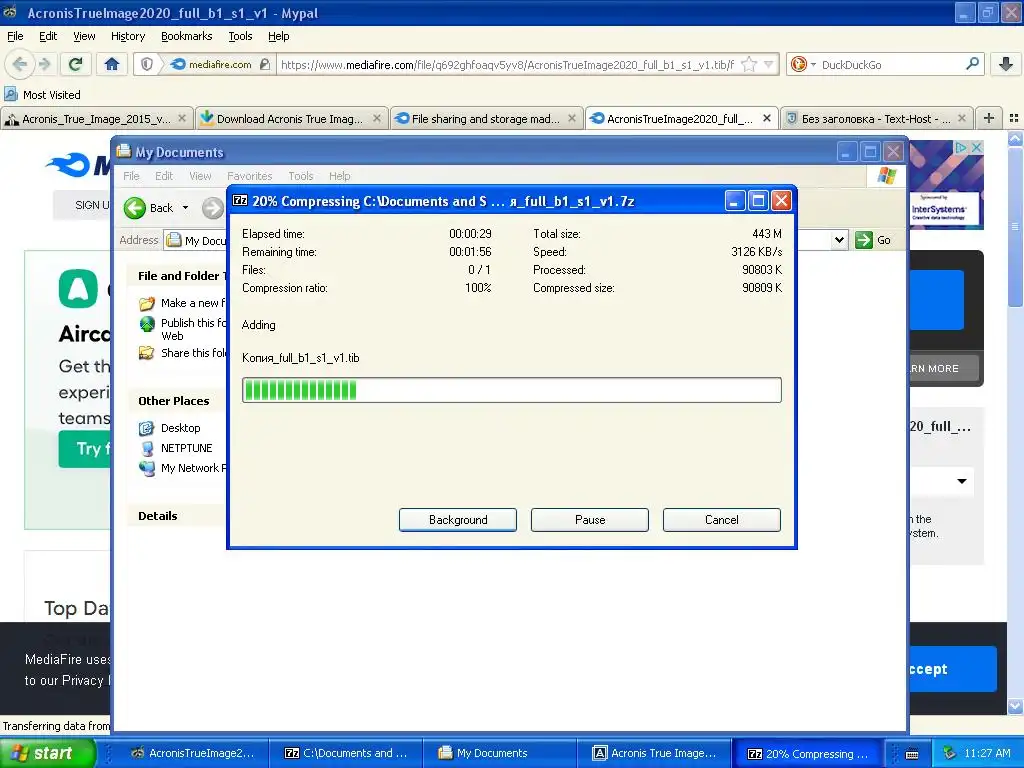Cancel the 7-Zip compression
This screenshot has height=768, width=1024.
pos(722,520)
